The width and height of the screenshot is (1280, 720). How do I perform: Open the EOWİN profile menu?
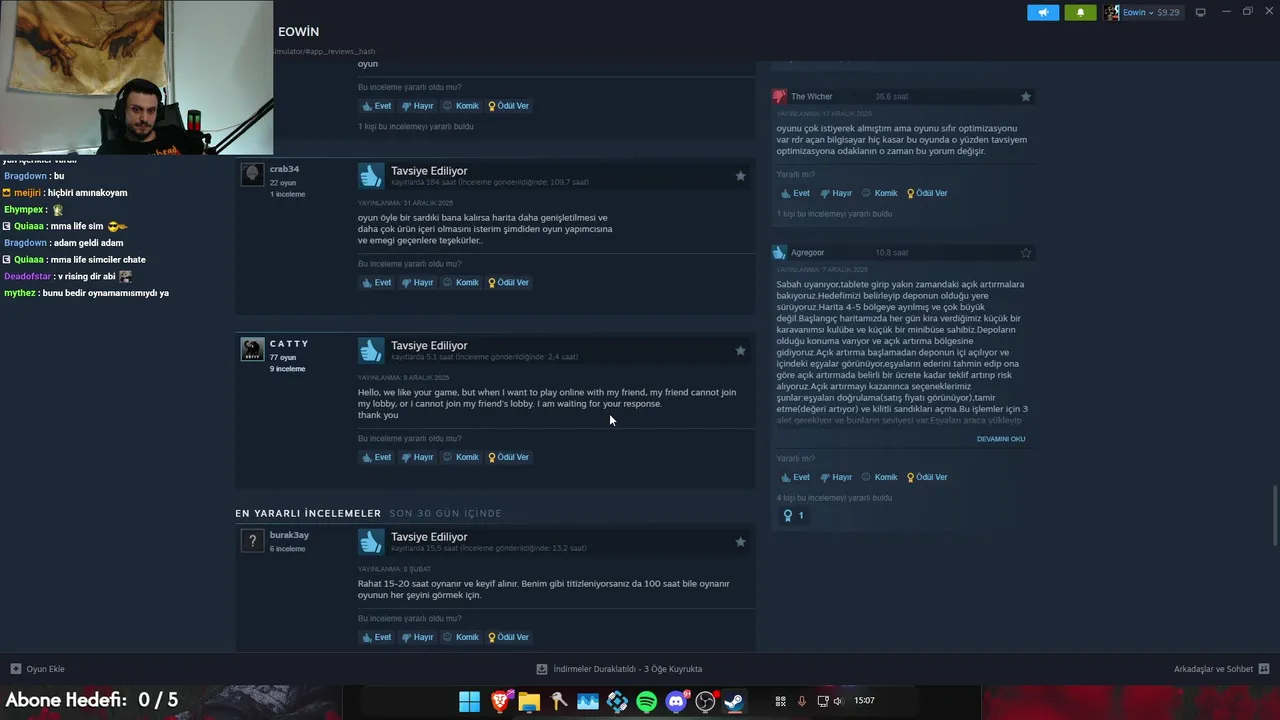point(298,32)
